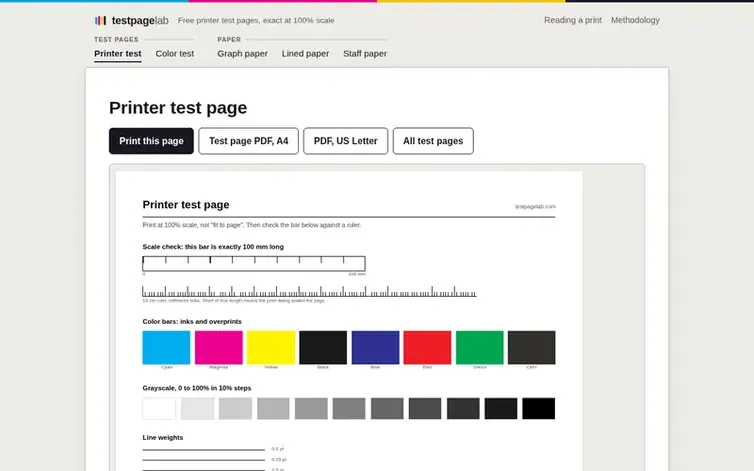Click the Yellow color bar
This screenshot has width=754, height=471.
(271, 347)
